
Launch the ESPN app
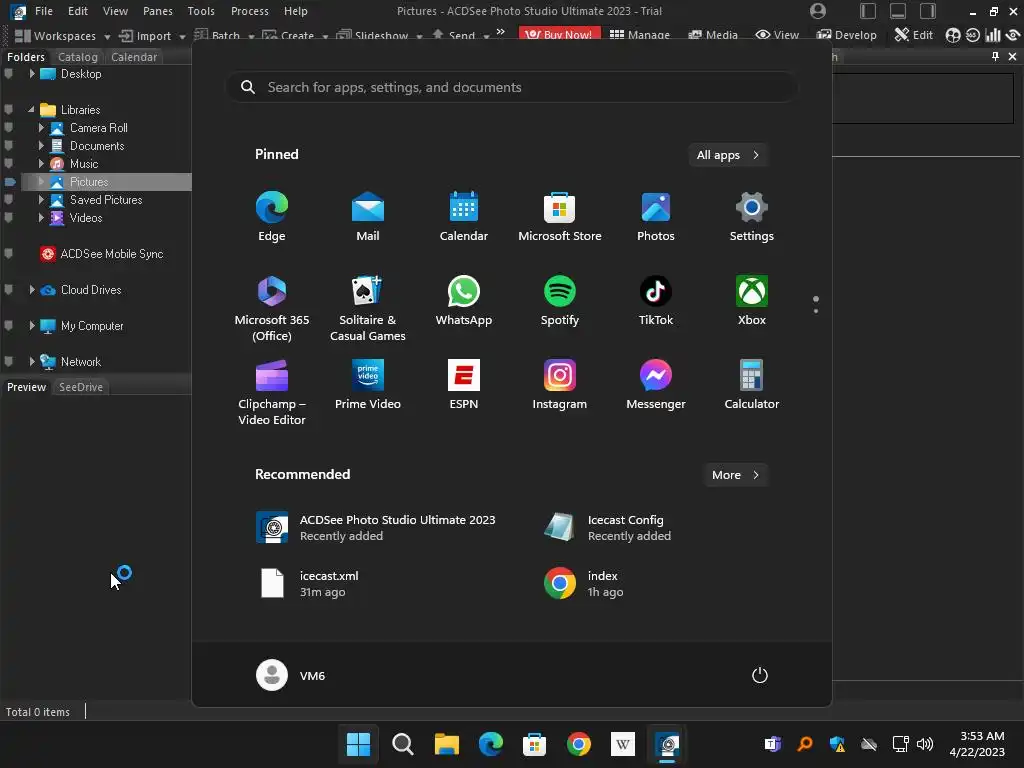pos(464,385)
